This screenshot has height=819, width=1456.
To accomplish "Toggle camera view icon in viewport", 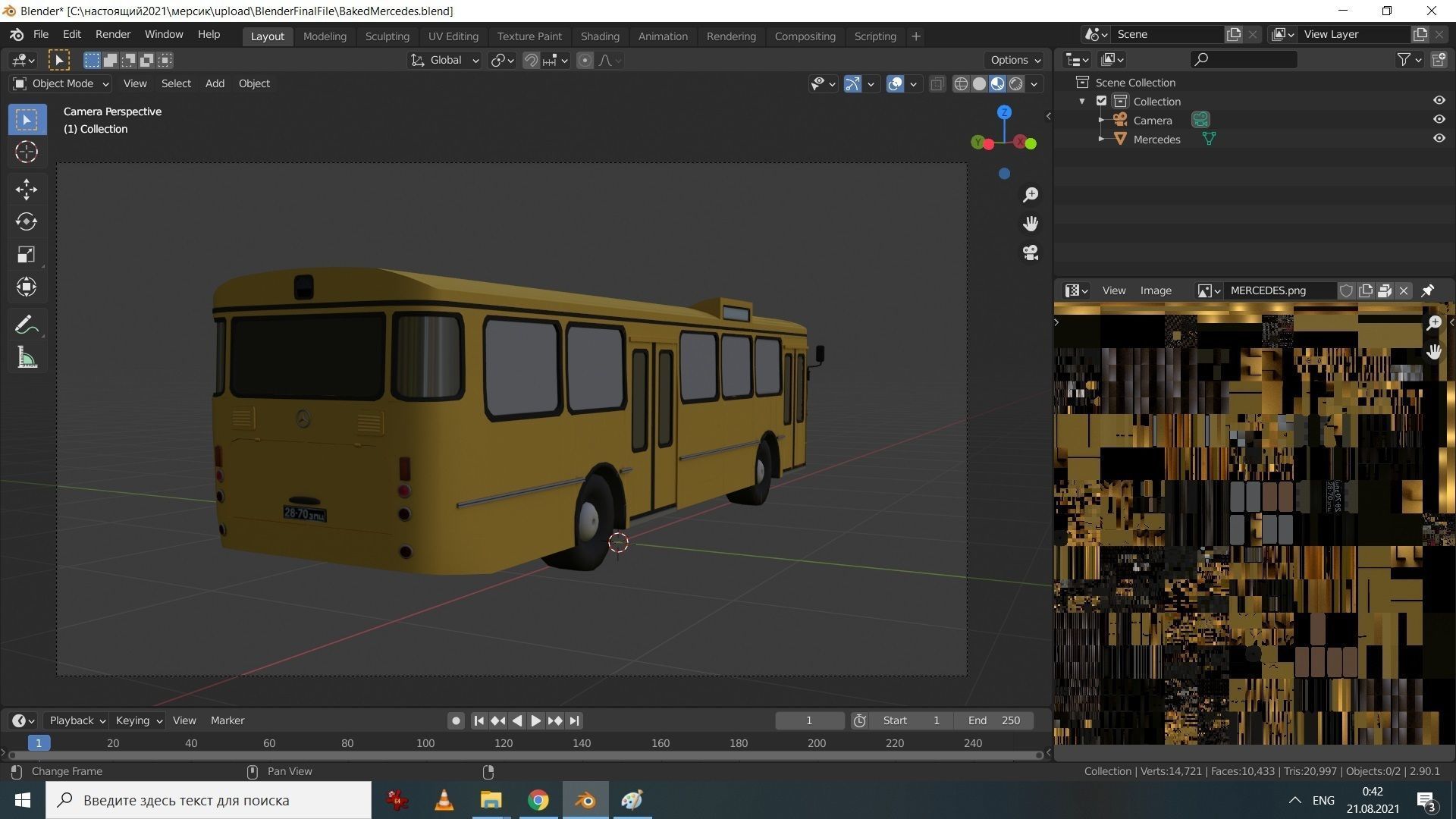I will pyautogui.click(x=1030, y=253).
